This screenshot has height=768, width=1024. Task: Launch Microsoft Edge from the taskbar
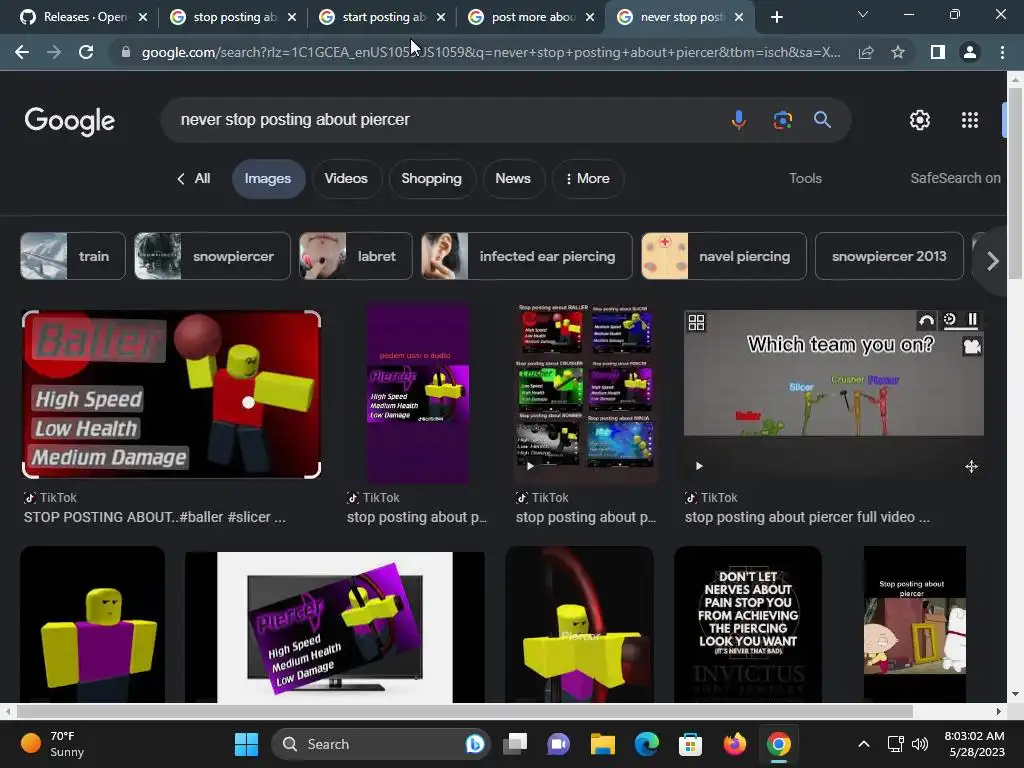[x=647, y=744]
